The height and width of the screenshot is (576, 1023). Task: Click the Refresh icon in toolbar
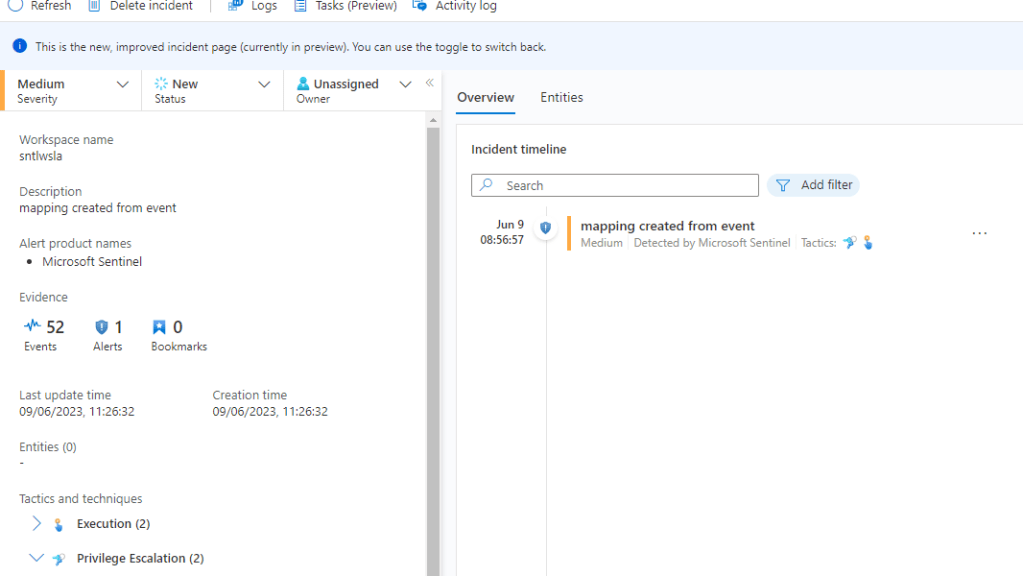click(x=16, y=6)
